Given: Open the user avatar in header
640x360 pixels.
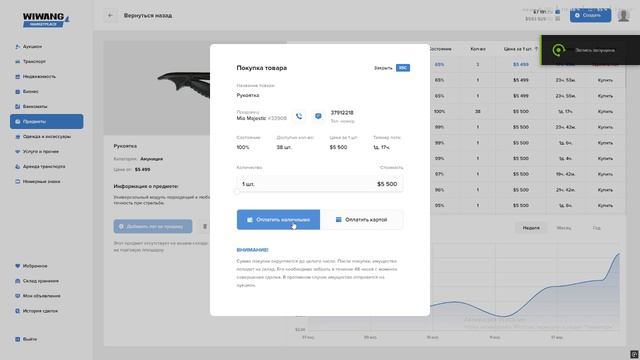Looking at the screenshot, I should pos(623,16).
